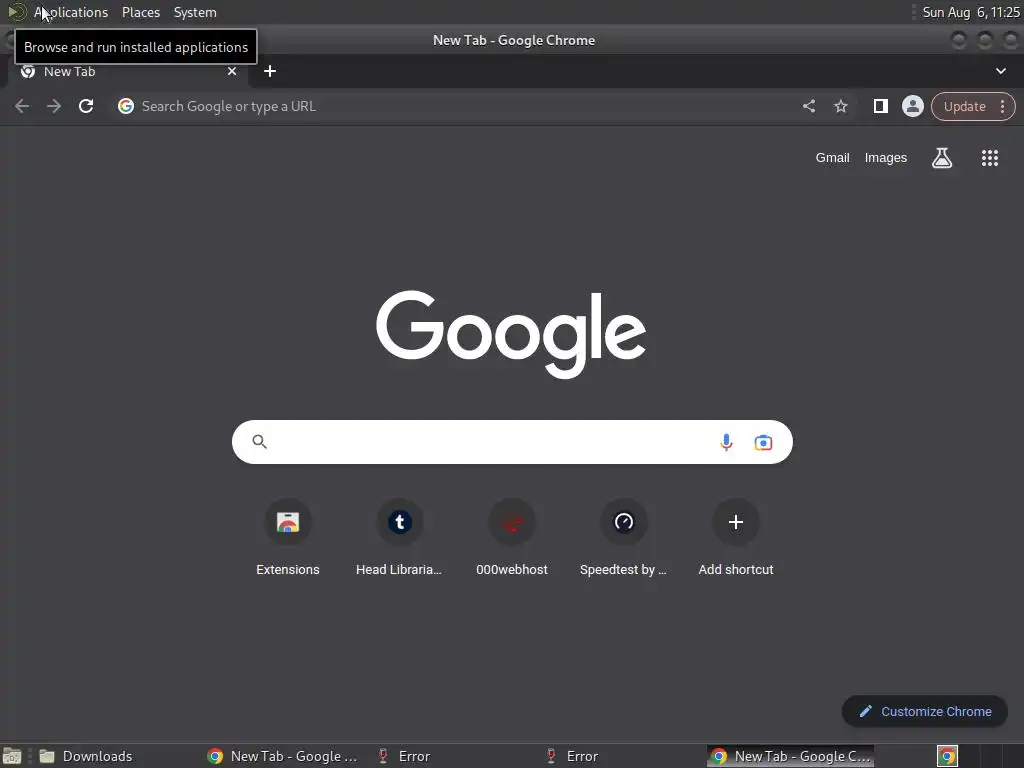Open the System menu
Viewport: 1024px width, 768px height.
(x=195, y=12)
